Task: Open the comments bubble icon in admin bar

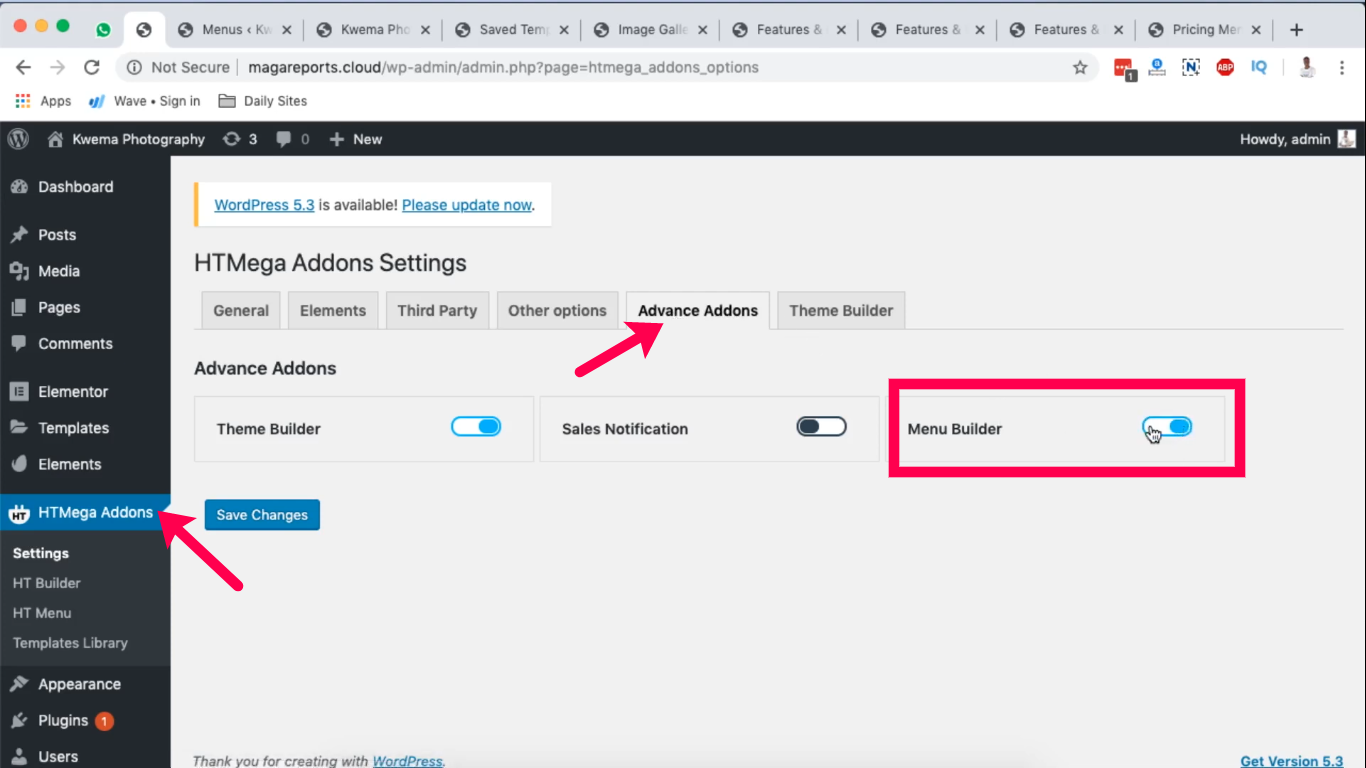Action: [x=293, y=139]
